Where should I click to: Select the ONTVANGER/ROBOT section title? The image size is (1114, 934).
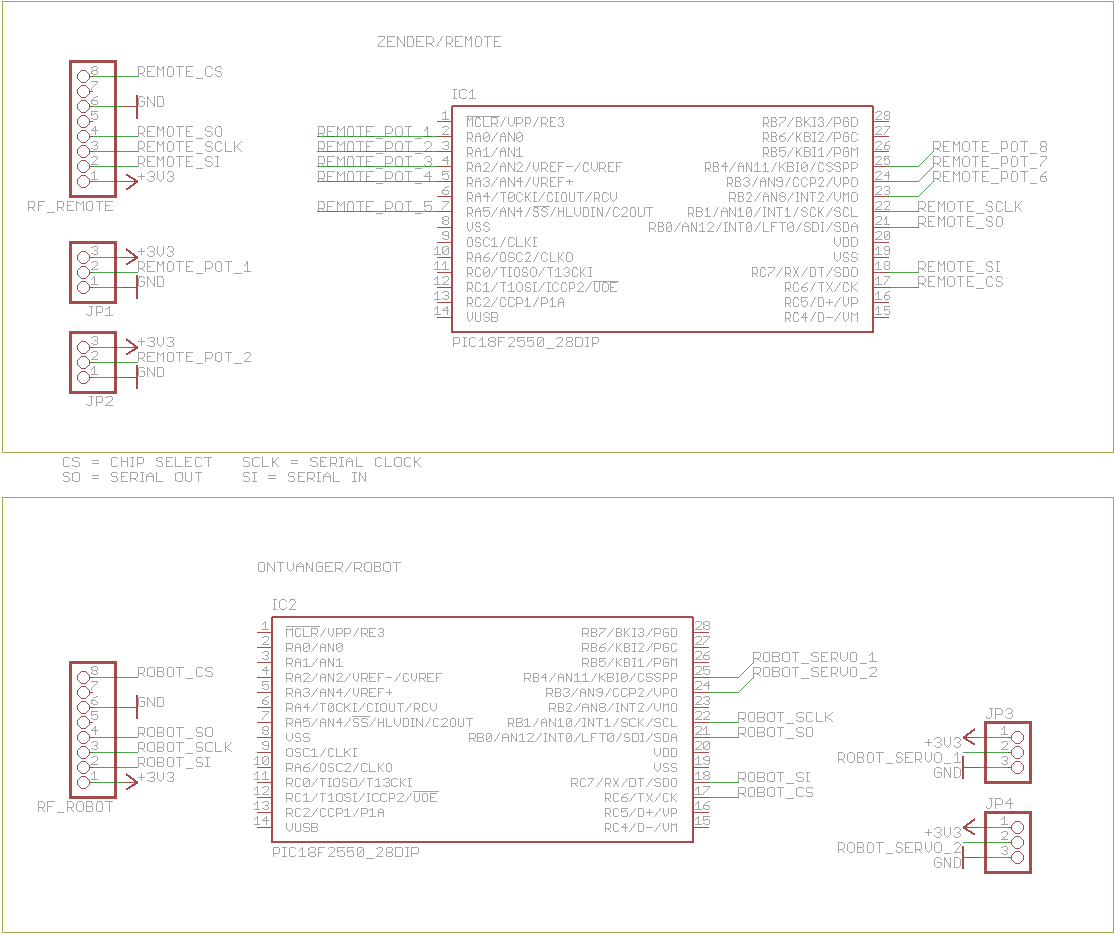pyautogui.click(x=329, y=567)
